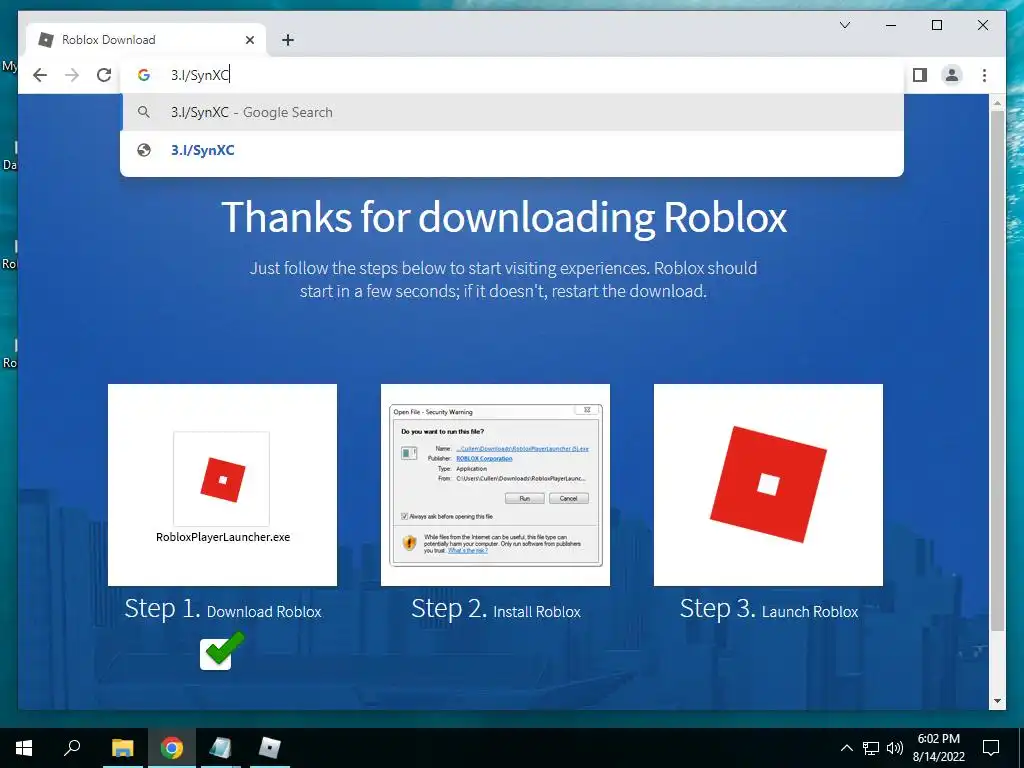Click the 'Thanks for downloading Roblox' heading
Screen dimensions: 1024x768
tap(504, 217)
